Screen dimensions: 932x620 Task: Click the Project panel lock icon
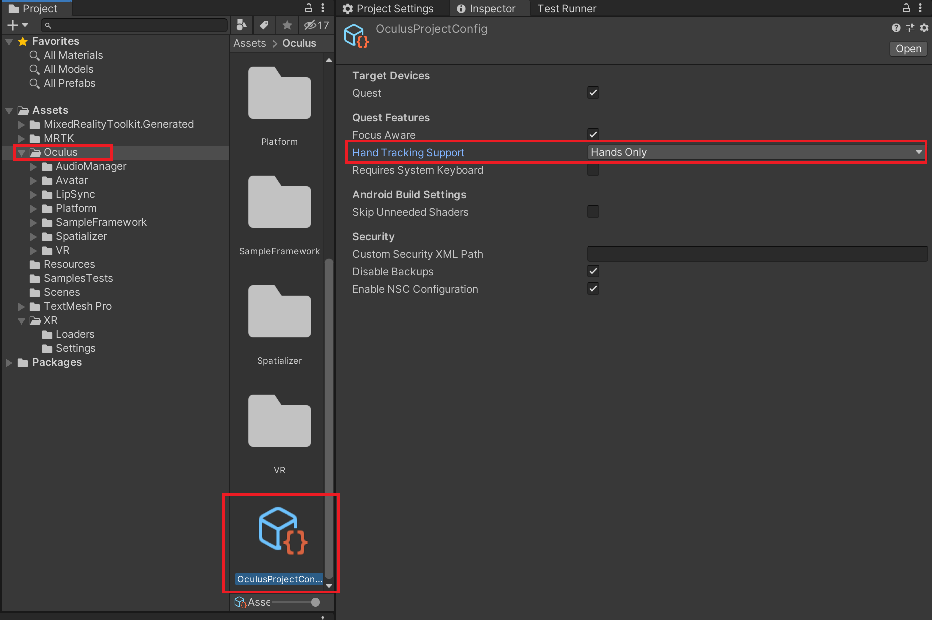[x=308, y=8]
